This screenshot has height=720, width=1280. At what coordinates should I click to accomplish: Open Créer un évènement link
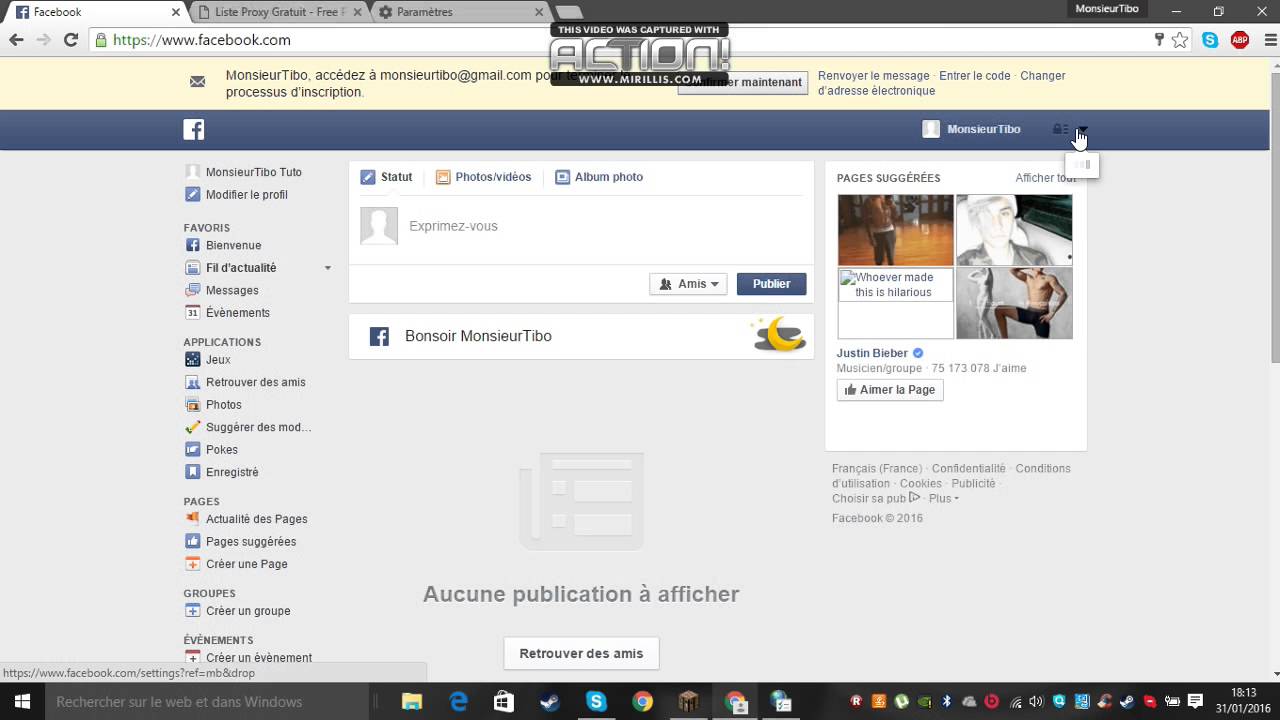coord(259,658)
